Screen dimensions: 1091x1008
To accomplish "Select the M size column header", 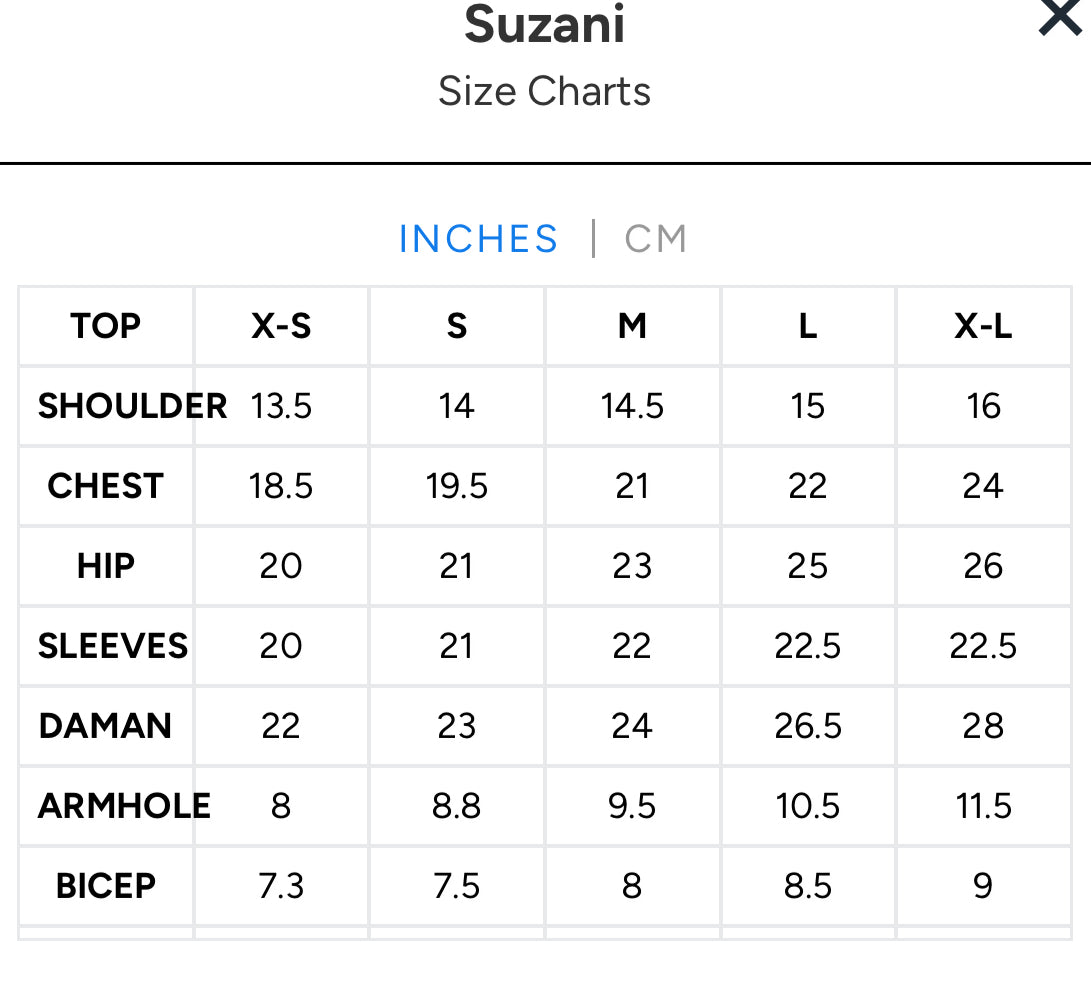I will pyautogui.click(x=632, y=326).
